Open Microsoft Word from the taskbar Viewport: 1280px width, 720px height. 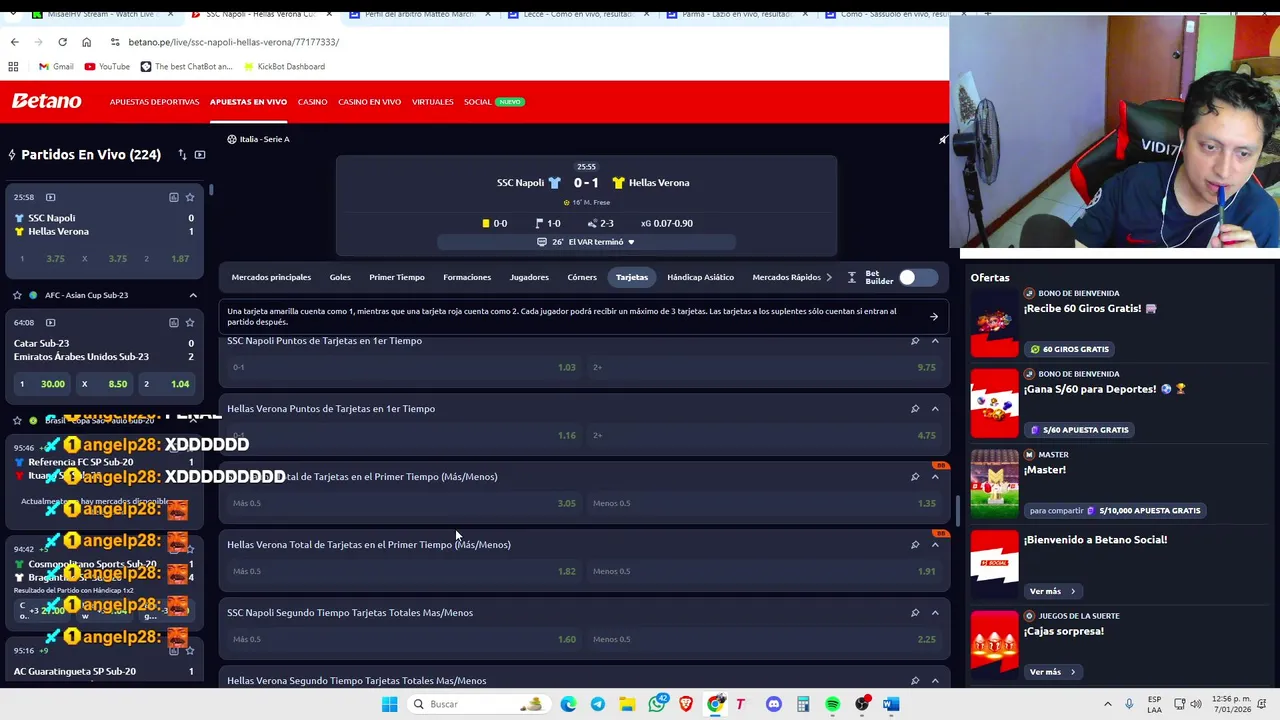click(891, 704)
